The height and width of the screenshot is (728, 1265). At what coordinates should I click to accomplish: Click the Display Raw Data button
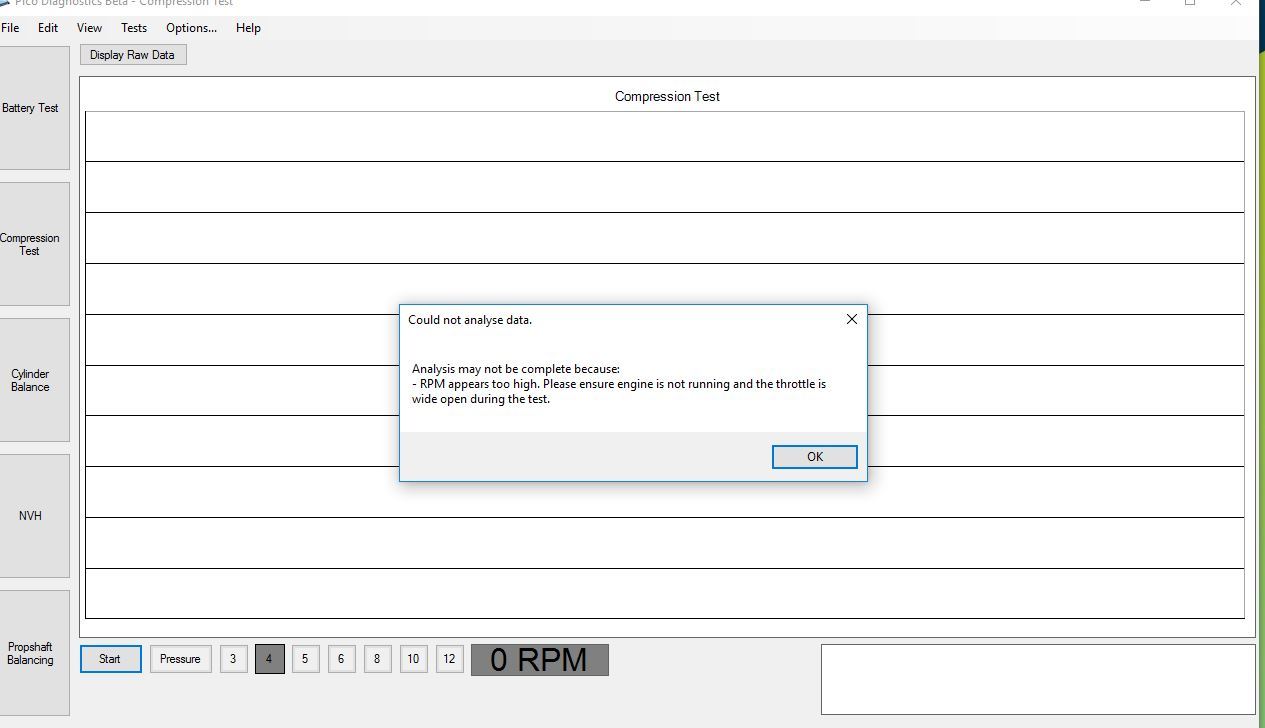pos(133,55)
